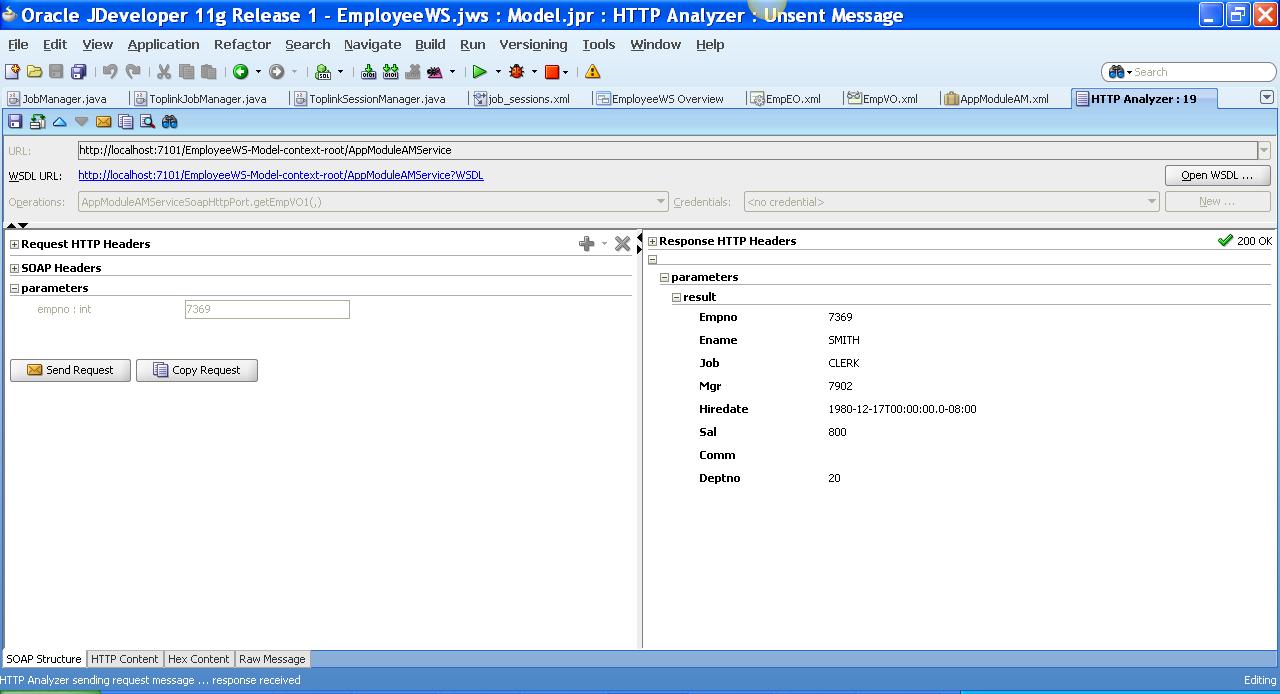Viewport: 1280px width, 694px height.
Task: Click the envelope icon in analyzer toolbar
Action: coord(104,122)
